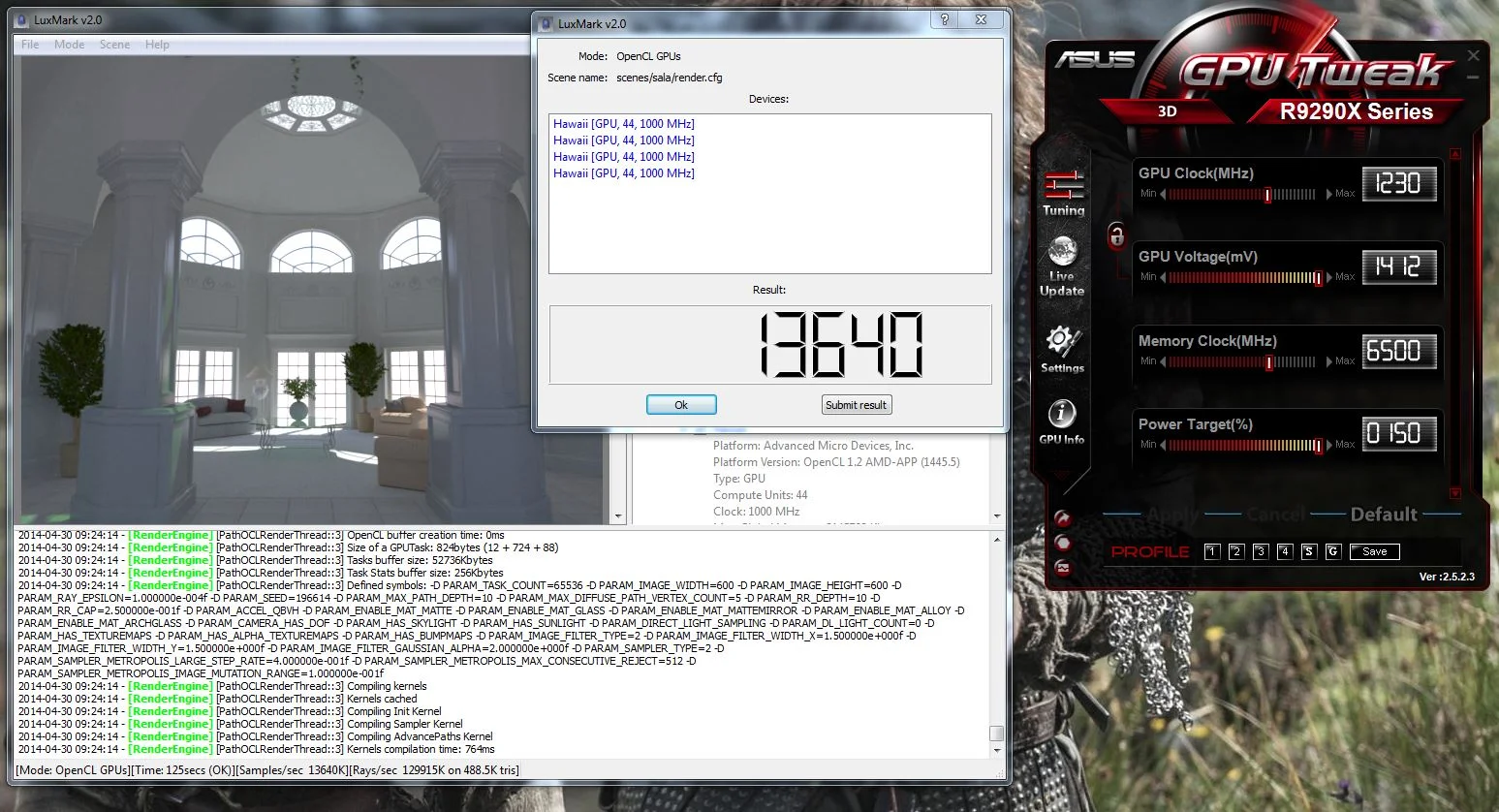Show the GPU Info panel
This screenshot has height=812, width=1499.
tap(1062, 422)
